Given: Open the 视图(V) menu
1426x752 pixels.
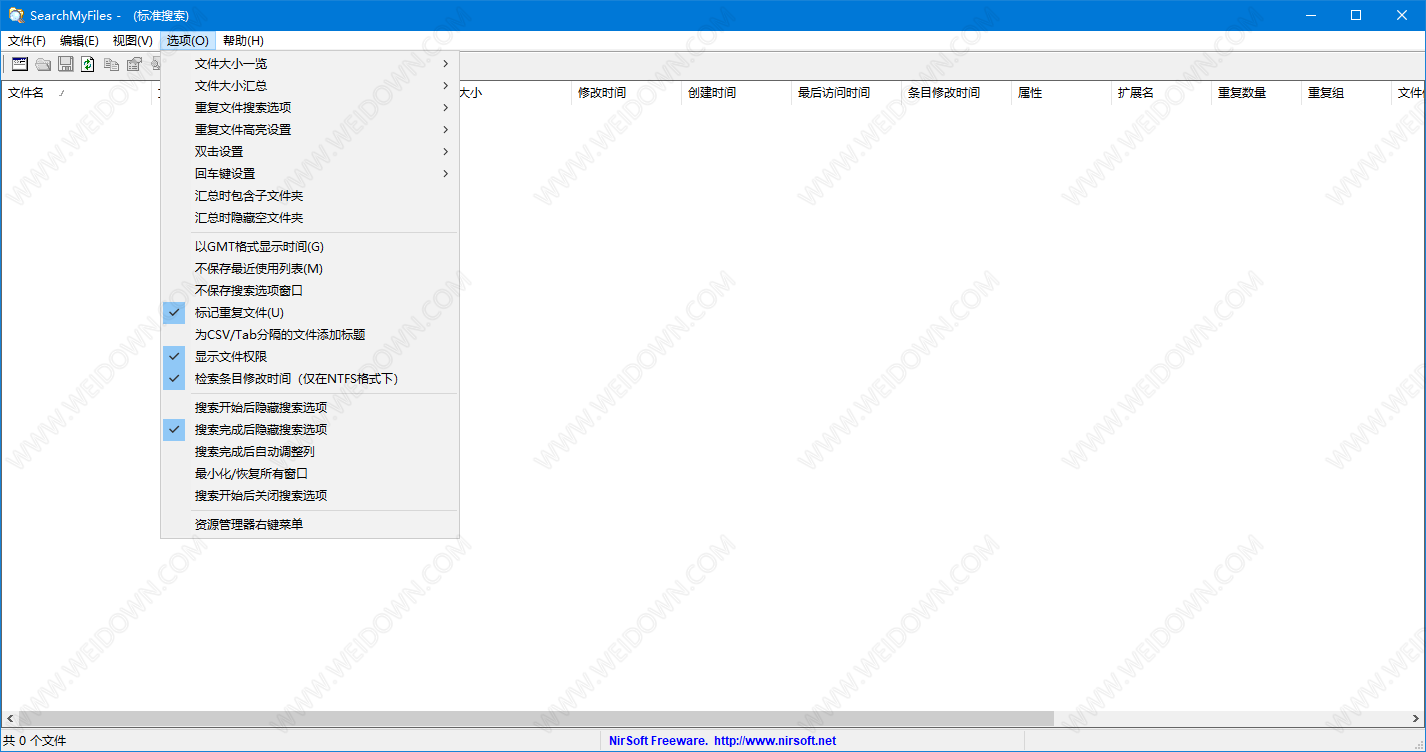Looking at the screenshot, I should pyautogui.click(x=133, y=41).
